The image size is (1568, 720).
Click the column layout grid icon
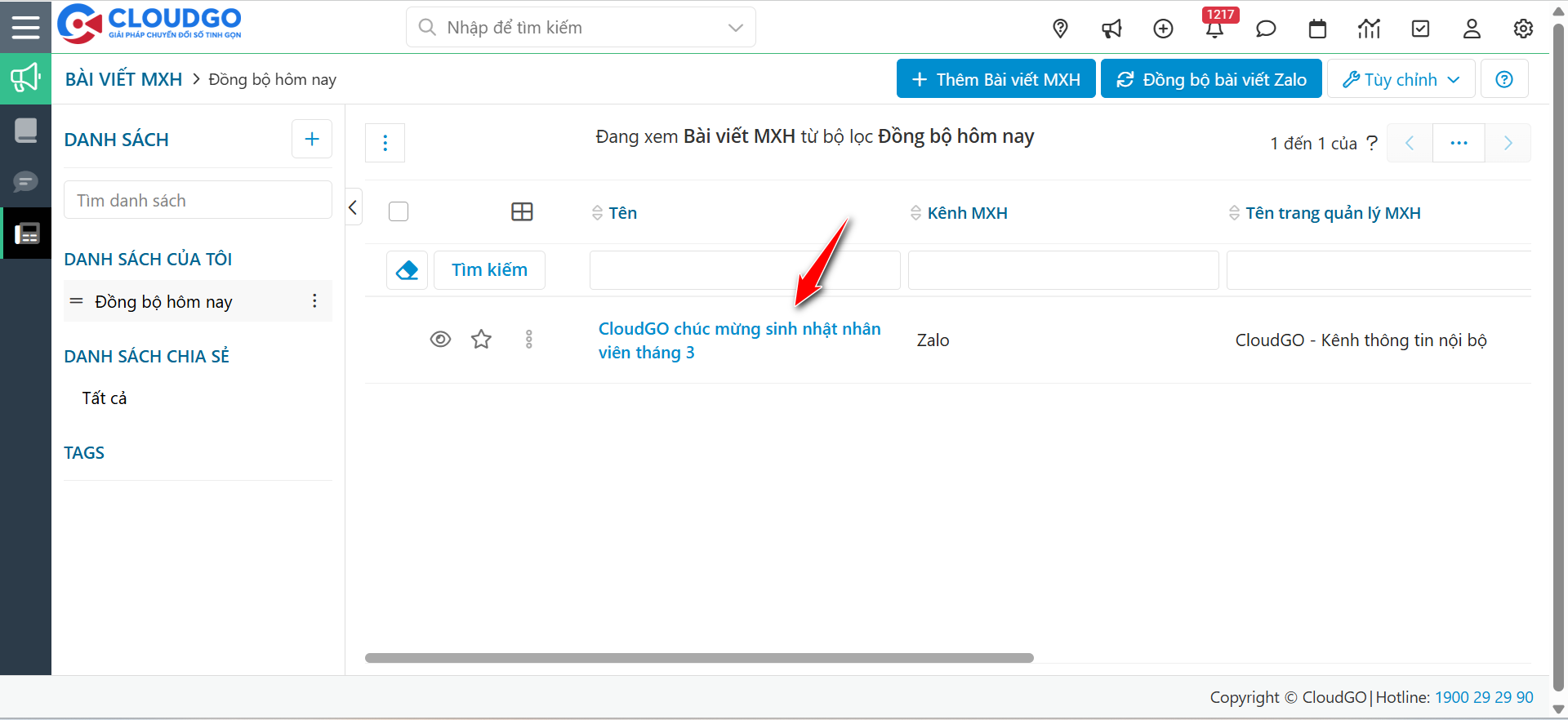[x=522, y=212]
